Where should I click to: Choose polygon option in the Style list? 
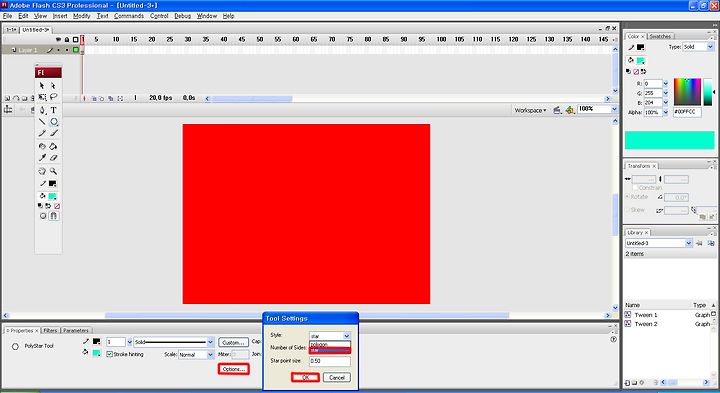pos(330,344)
